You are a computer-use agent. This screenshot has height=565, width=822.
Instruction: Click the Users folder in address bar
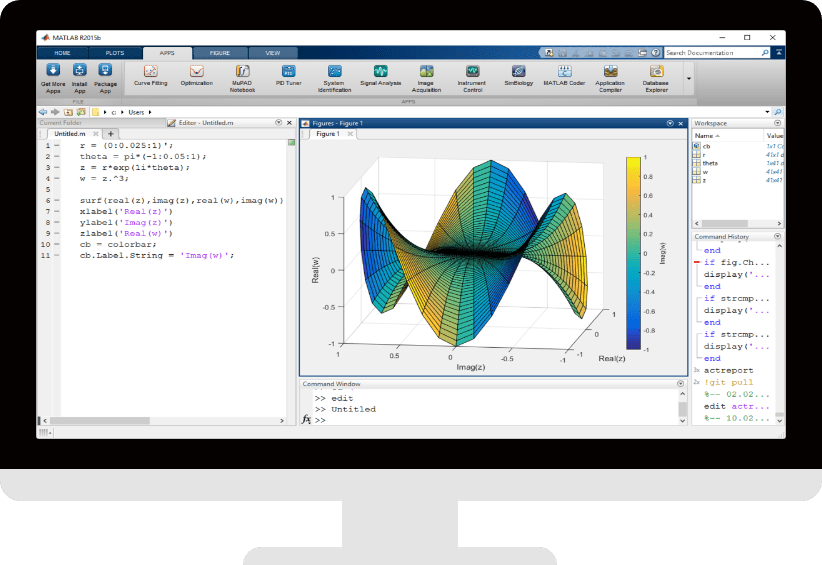(136, 112)
